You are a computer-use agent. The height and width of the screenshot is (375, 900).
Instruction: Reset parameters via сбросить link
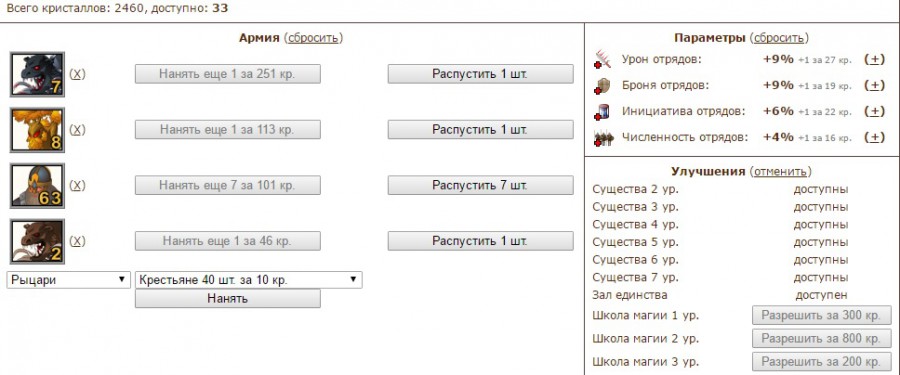pyautogui.click(x=779, y=38)
